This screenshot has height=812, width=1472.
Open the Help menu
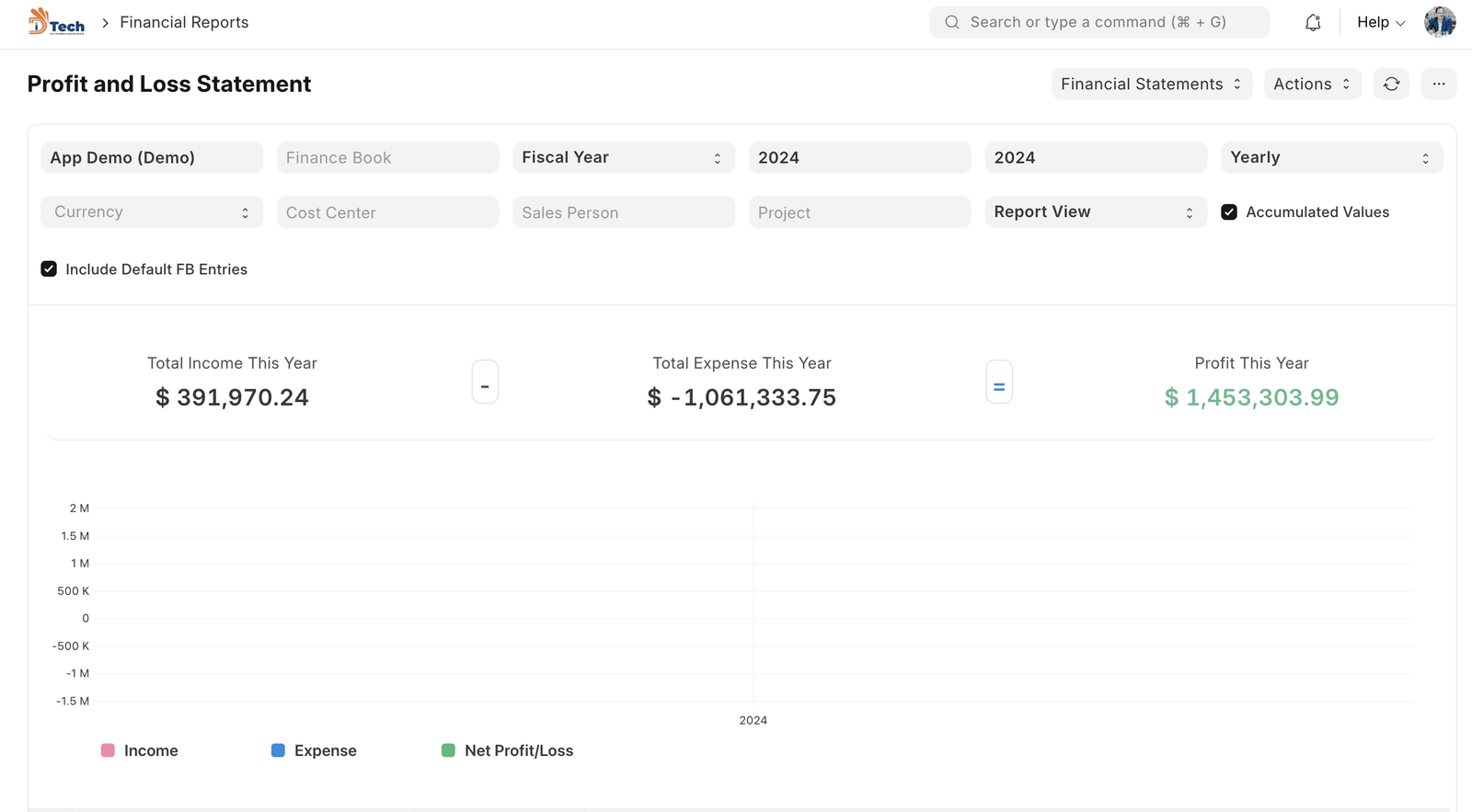(1380, 22)
